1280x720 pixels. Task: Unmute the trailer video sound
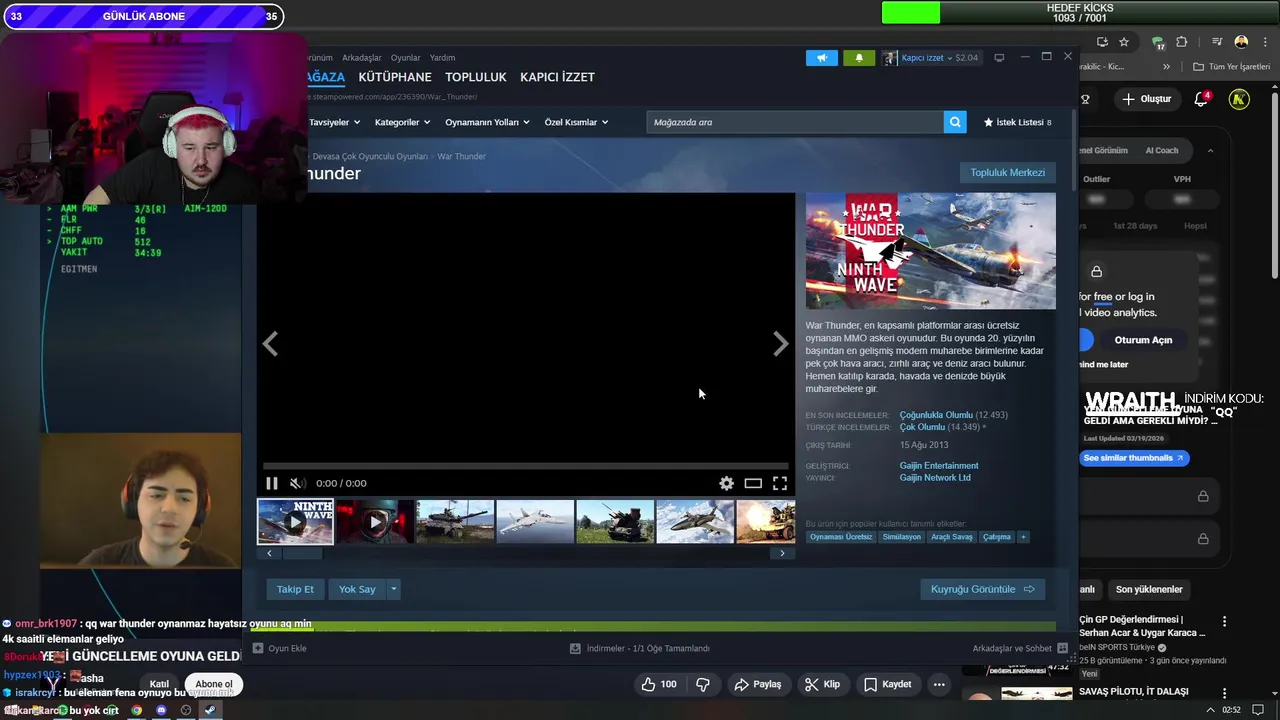click(297, 483)
